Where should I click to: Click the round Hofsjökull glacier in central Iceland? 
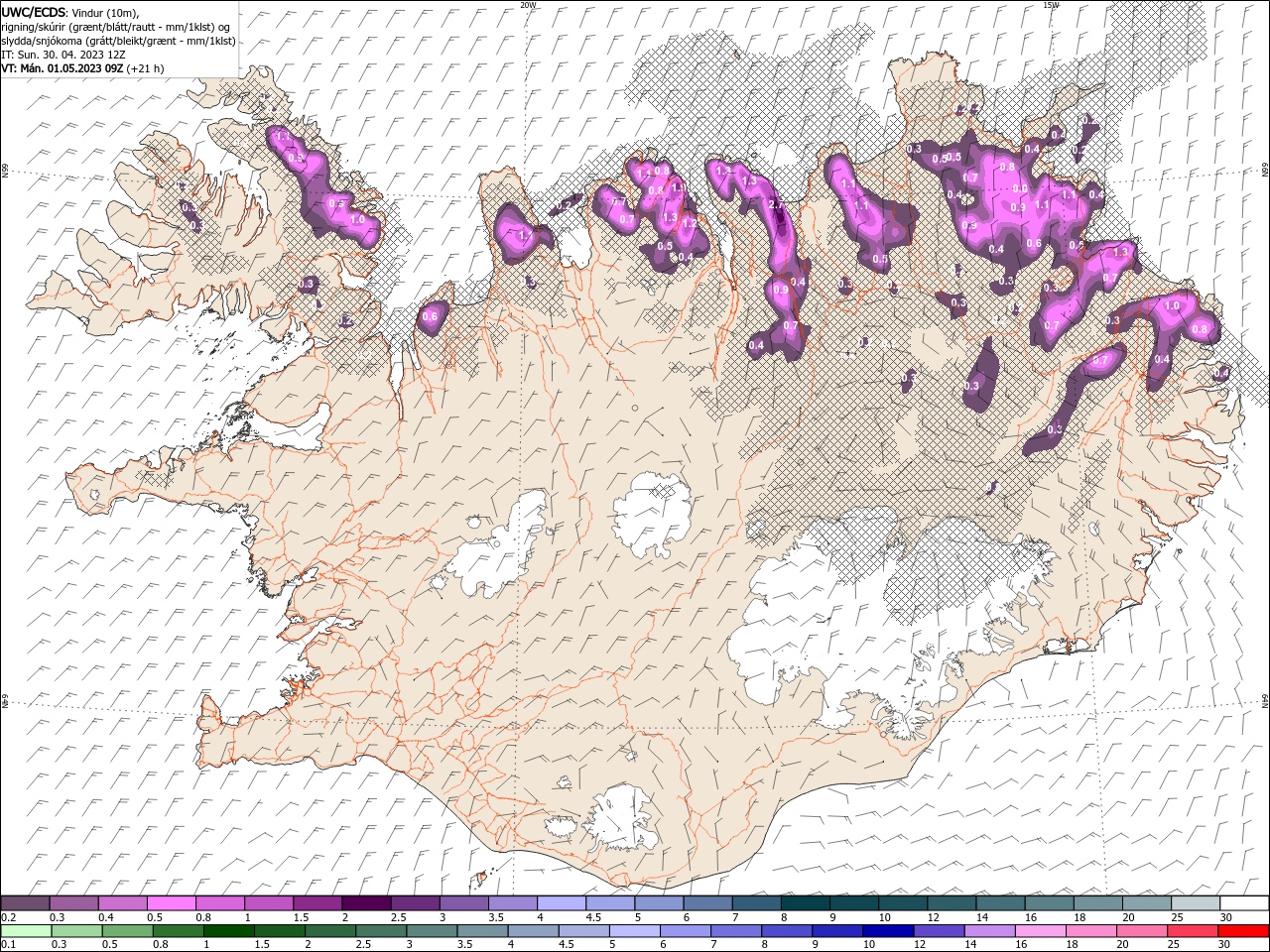point(652,515)
